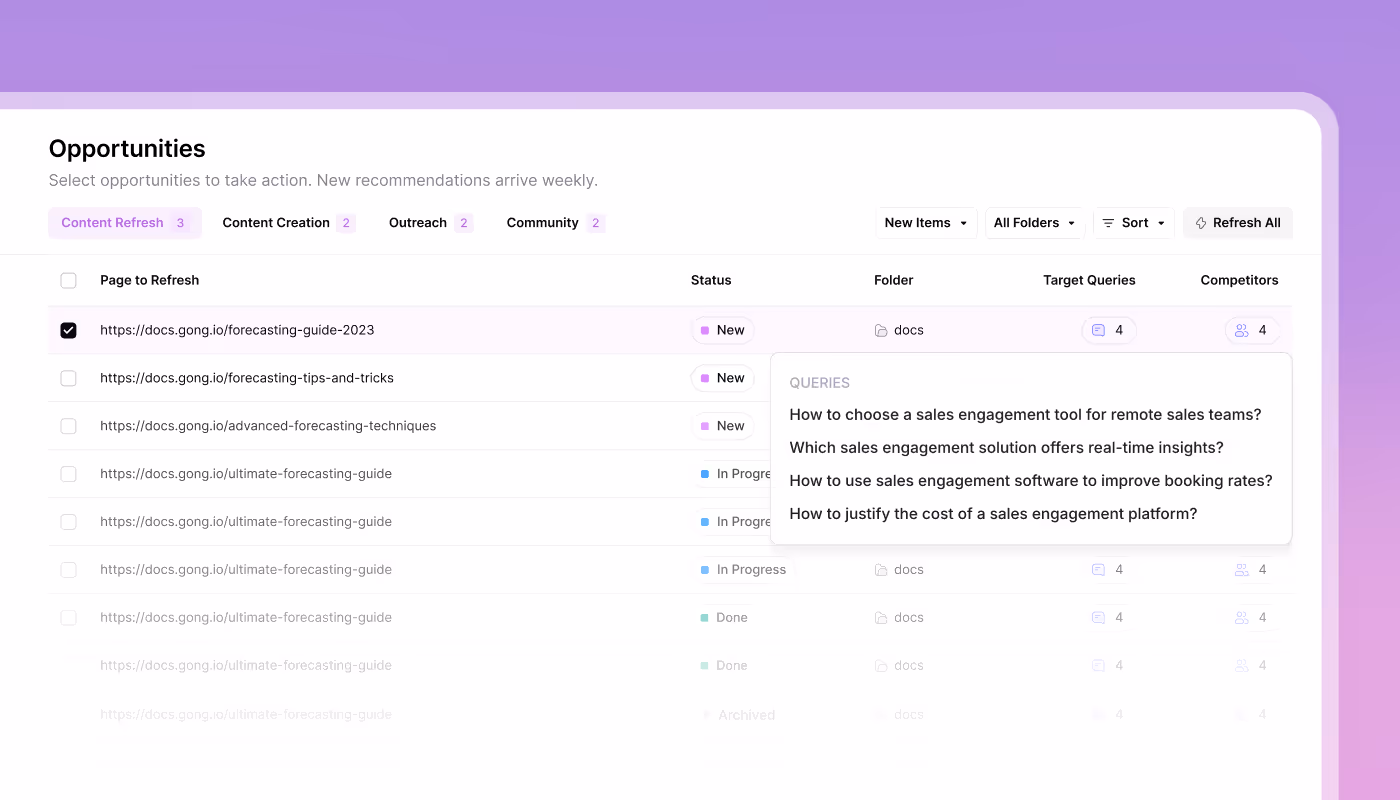
Task: Click the folder icon in the forecasting-guide-2023 row
Action: click(881, 330)
